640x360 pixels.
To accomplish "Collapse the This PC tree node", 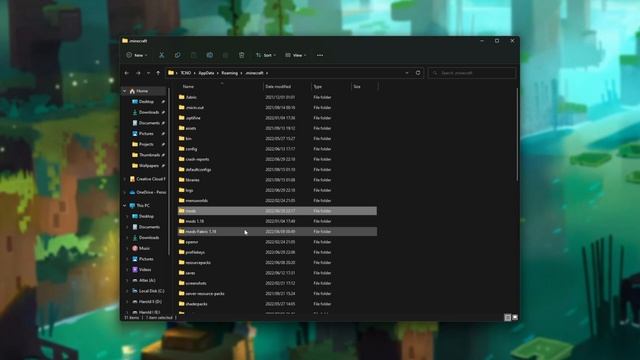I will point(124,206).
